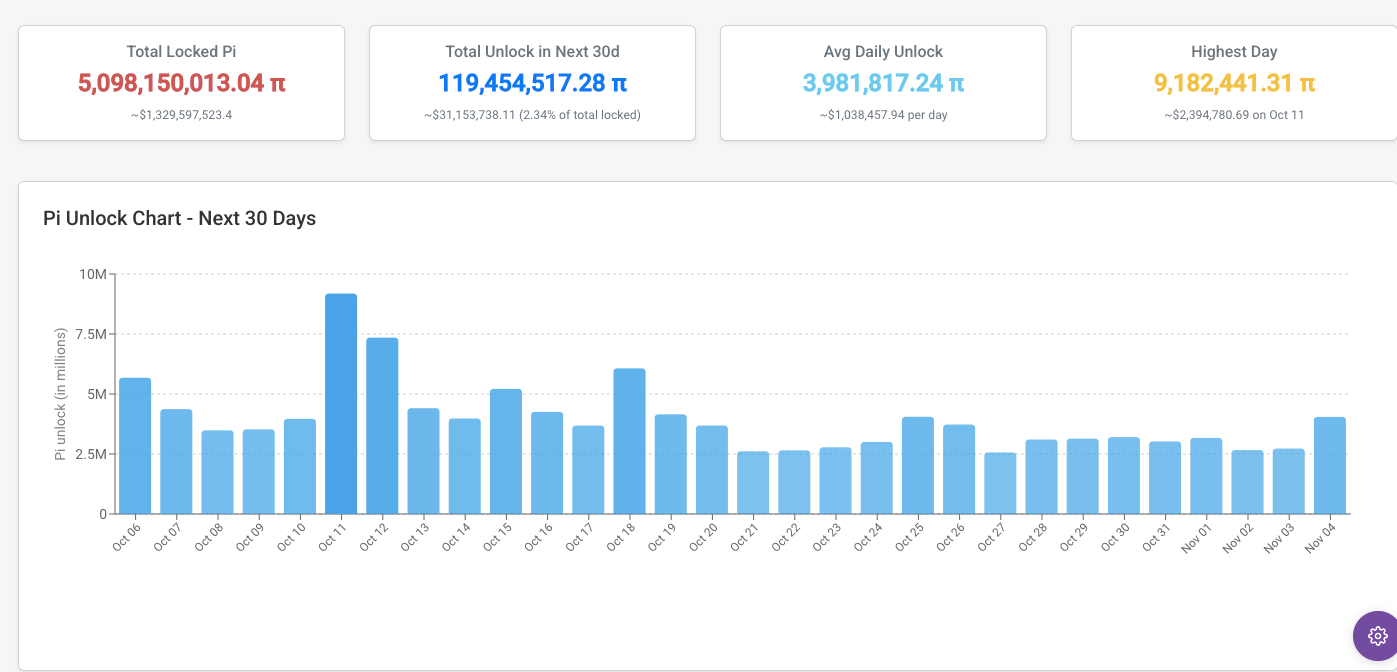Select the Nov 01 bar
Viewport: 1397px width, 672px height.
coord(1206,476)
